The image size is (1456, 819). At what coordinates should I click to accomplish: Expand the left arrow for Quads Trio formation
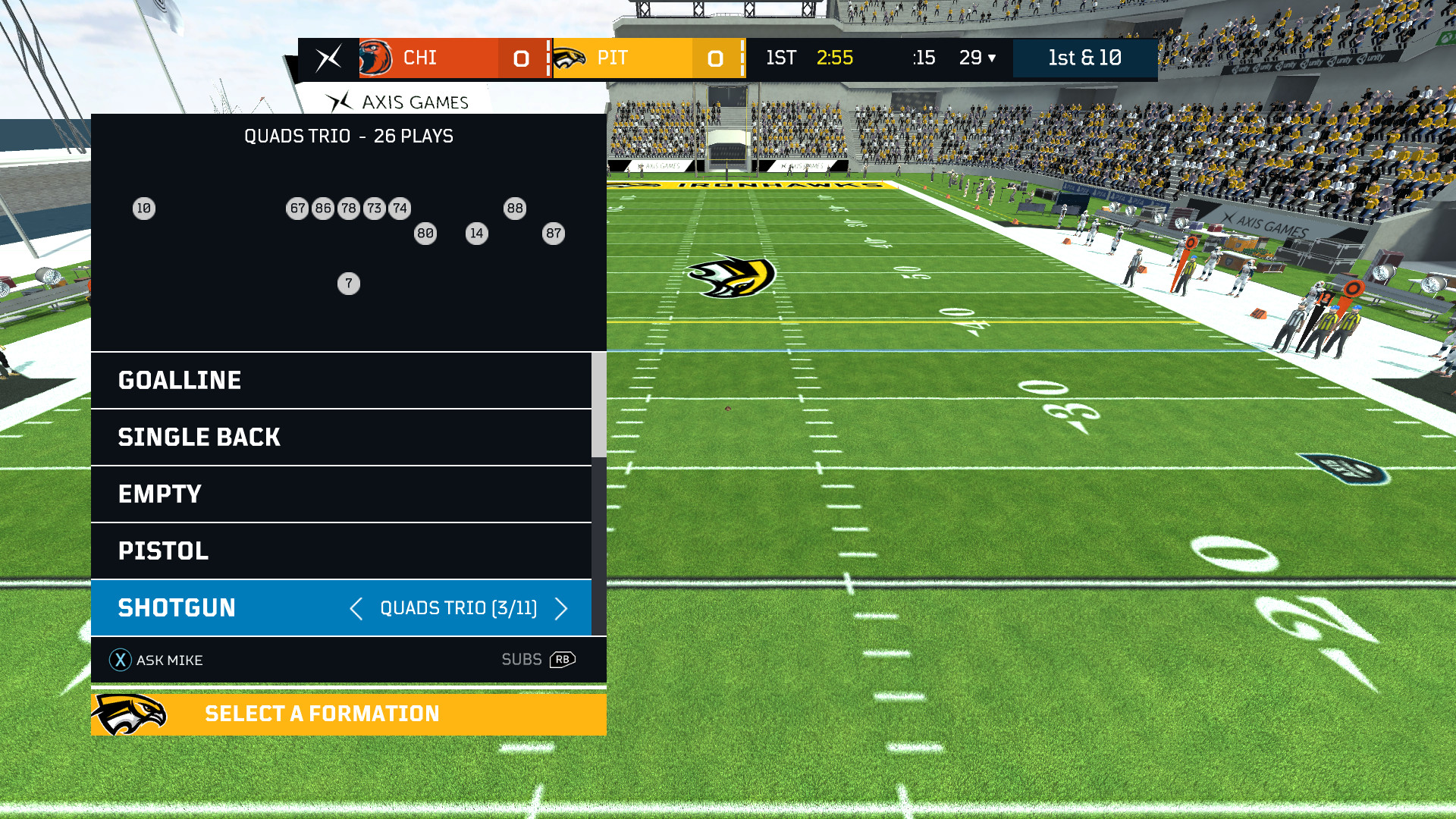point(356,608)
